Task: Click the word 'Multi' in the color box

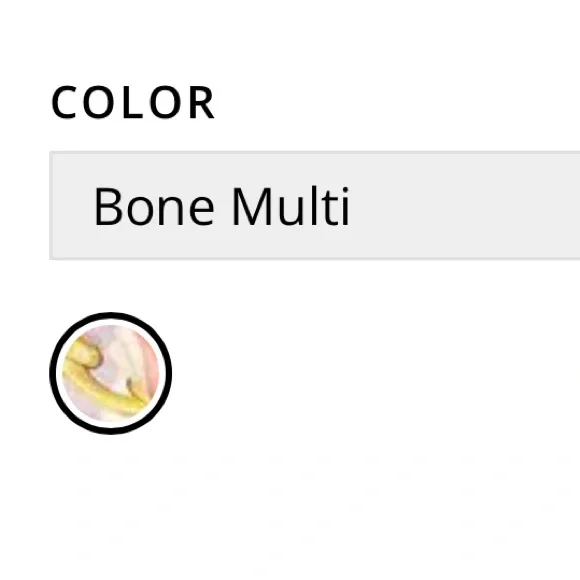Action: 291,206
